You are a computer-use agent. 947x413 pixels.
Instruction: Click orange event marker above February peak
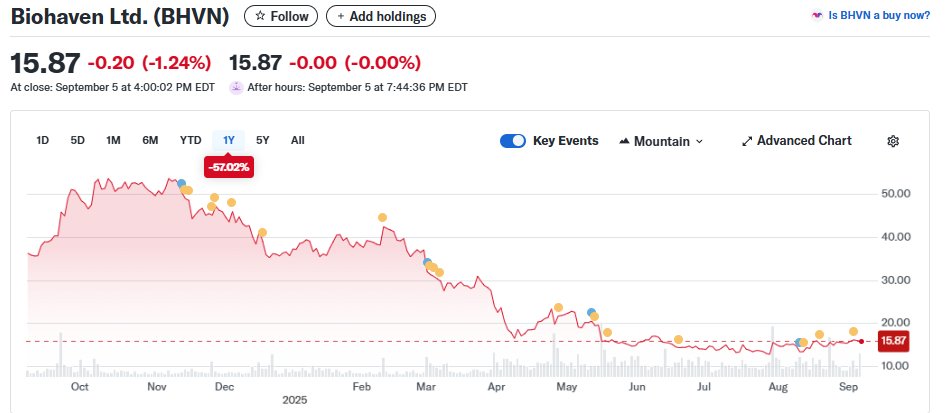click(x=382, y=217)
